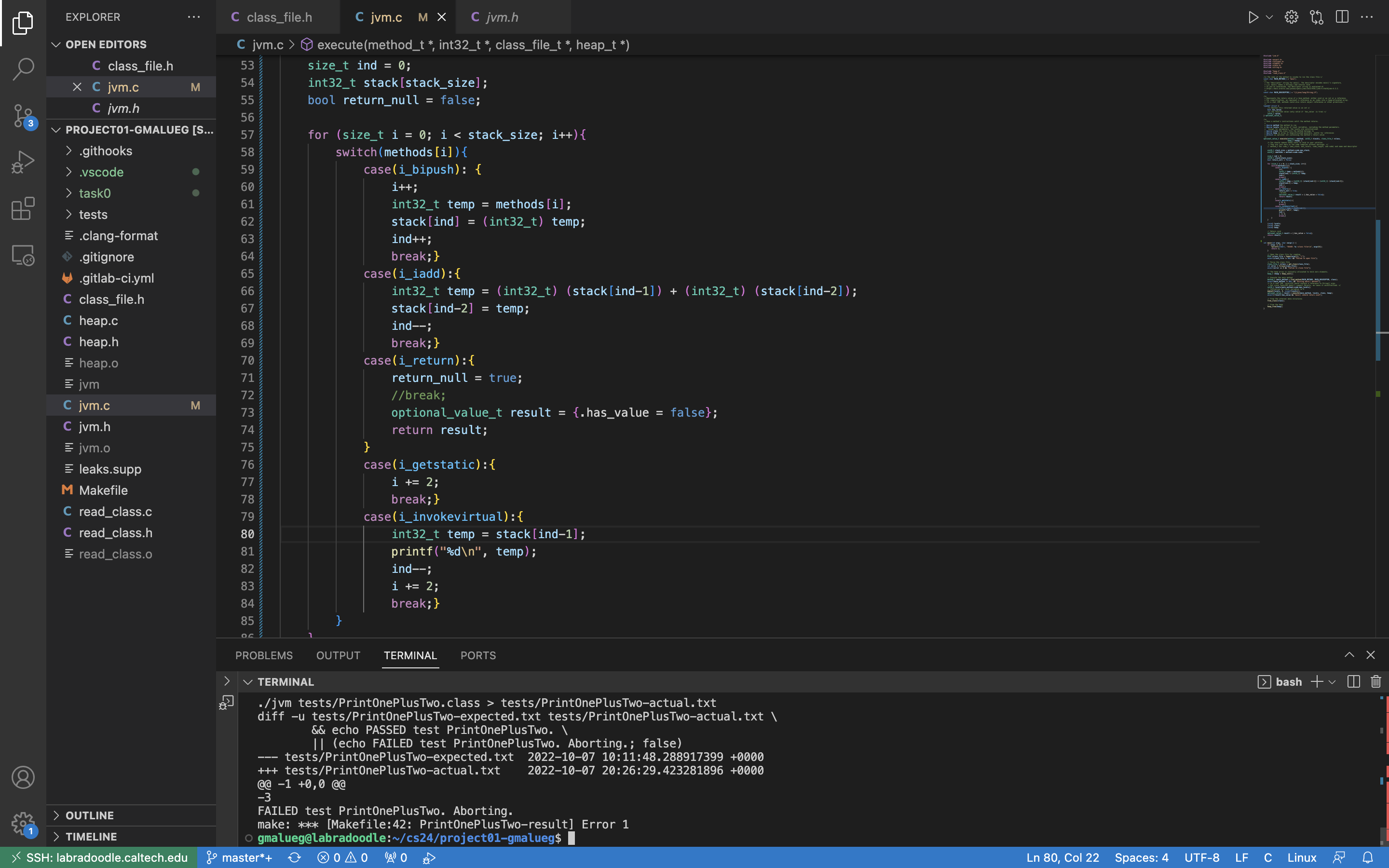Open the Search view in activity bar
The image size is (1389, 868).
(23, 69)
